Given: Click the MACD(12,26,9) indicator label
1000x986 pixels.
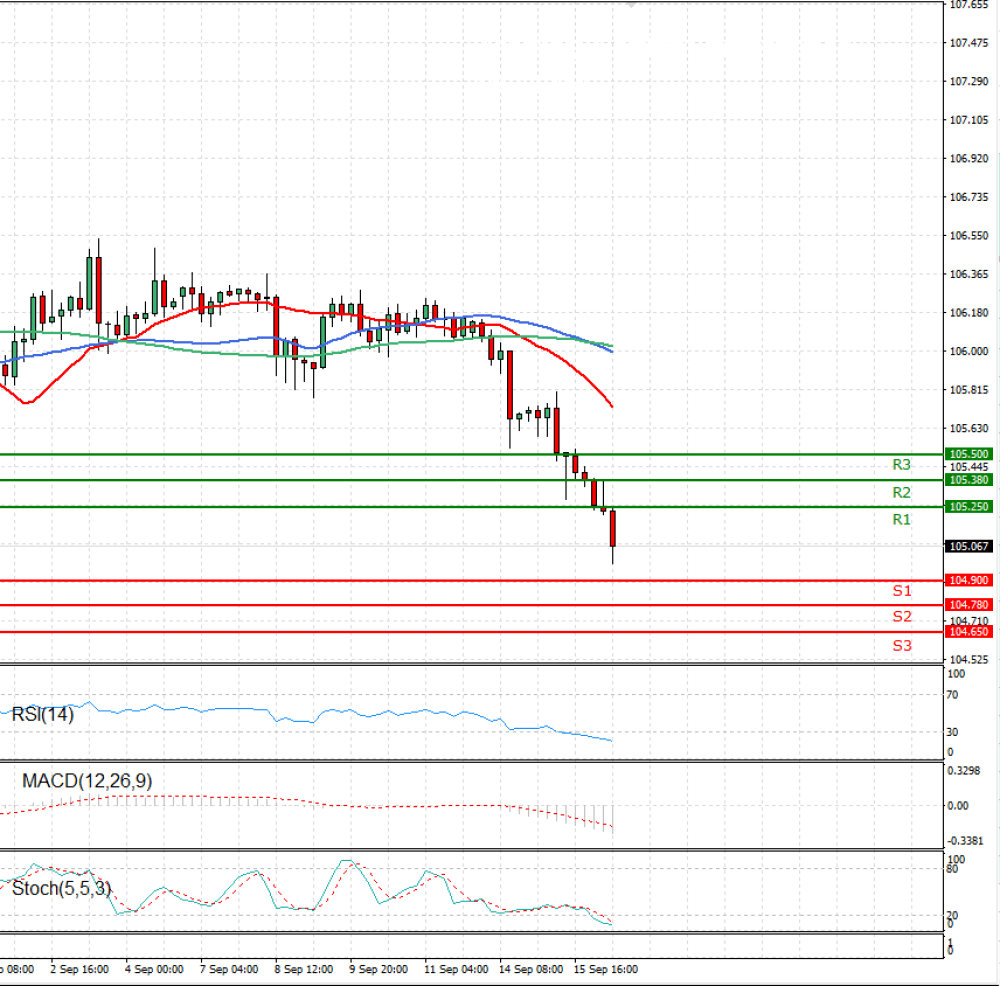Looking at the screenshot, I should click(x=87, y=781).
